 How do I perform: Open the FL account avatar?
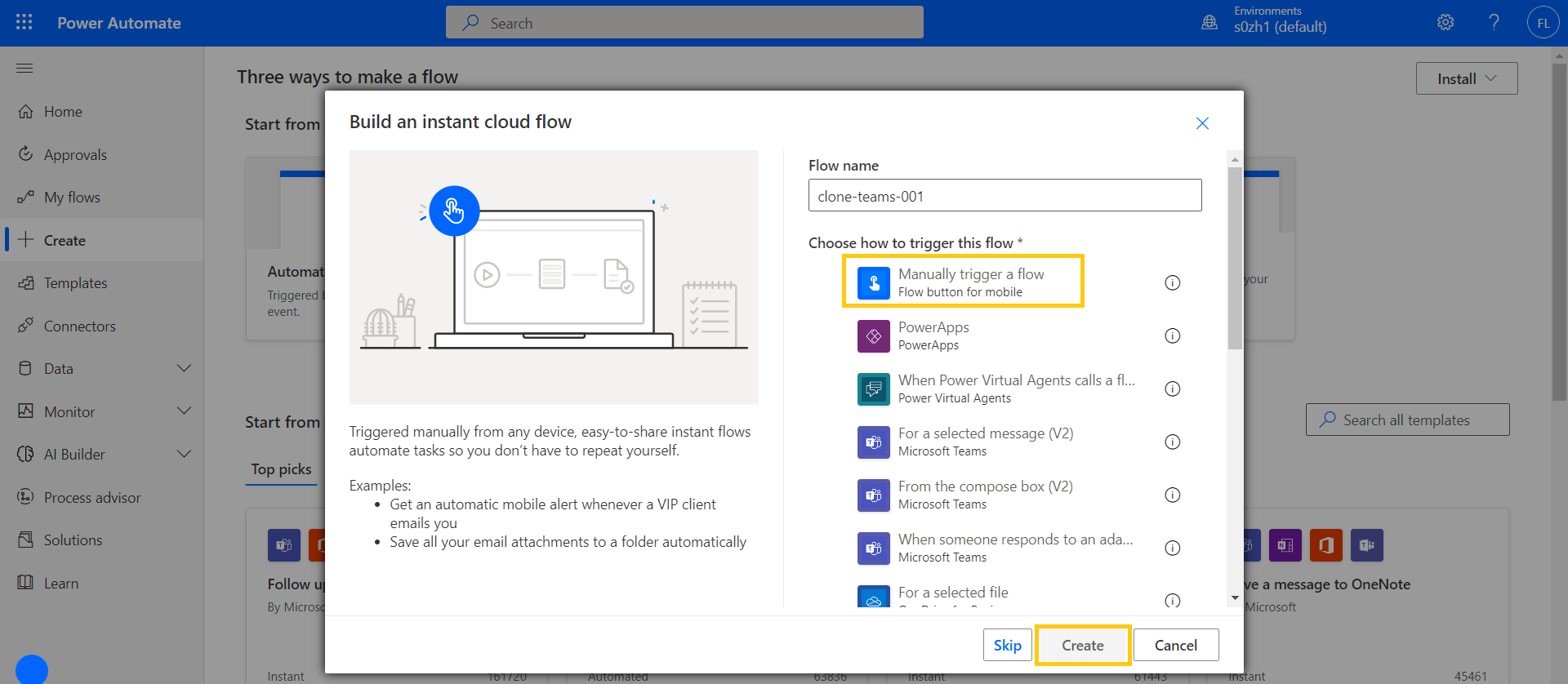tap(1543, 23)
